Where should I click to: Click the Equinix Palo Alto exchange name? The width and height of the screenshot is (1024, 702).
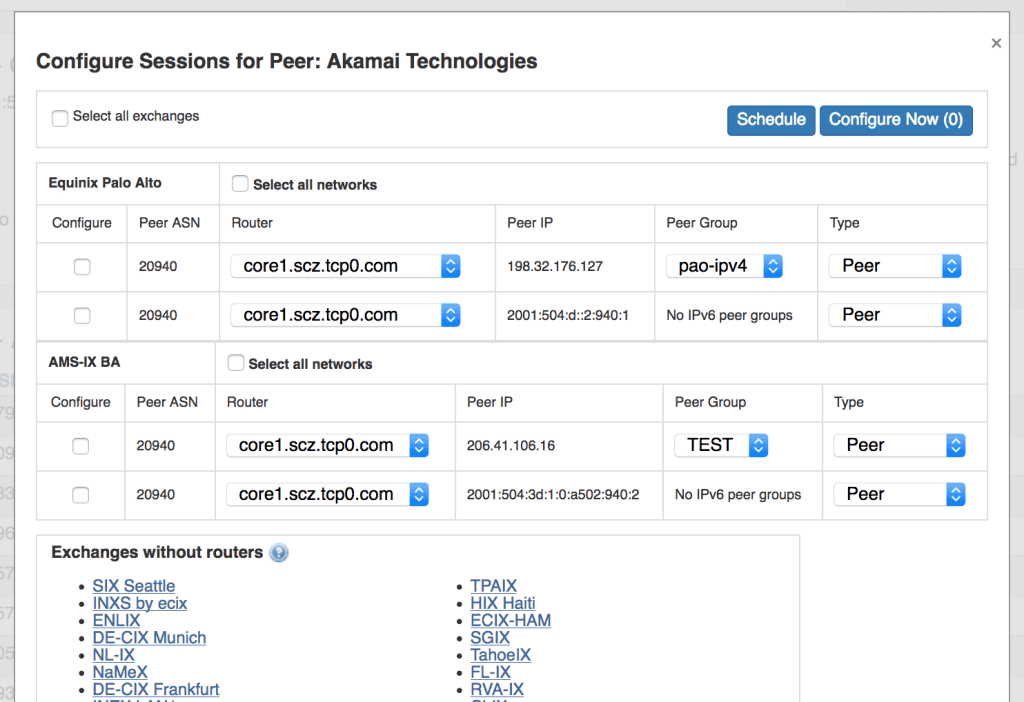[105, 183]
